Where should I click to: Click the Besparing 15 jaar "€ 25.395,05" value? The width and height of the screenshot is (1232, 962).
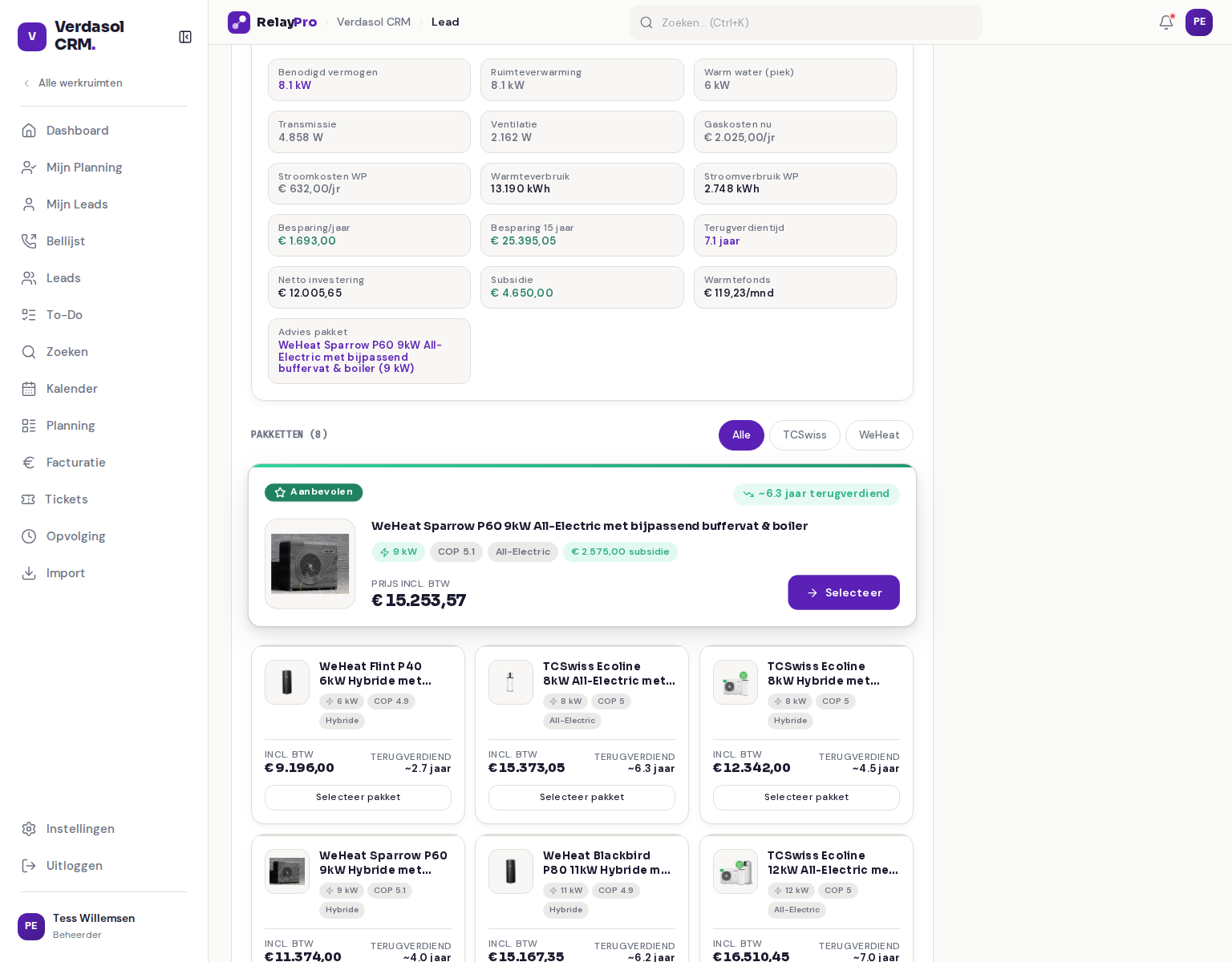click(x=524, y=241)
